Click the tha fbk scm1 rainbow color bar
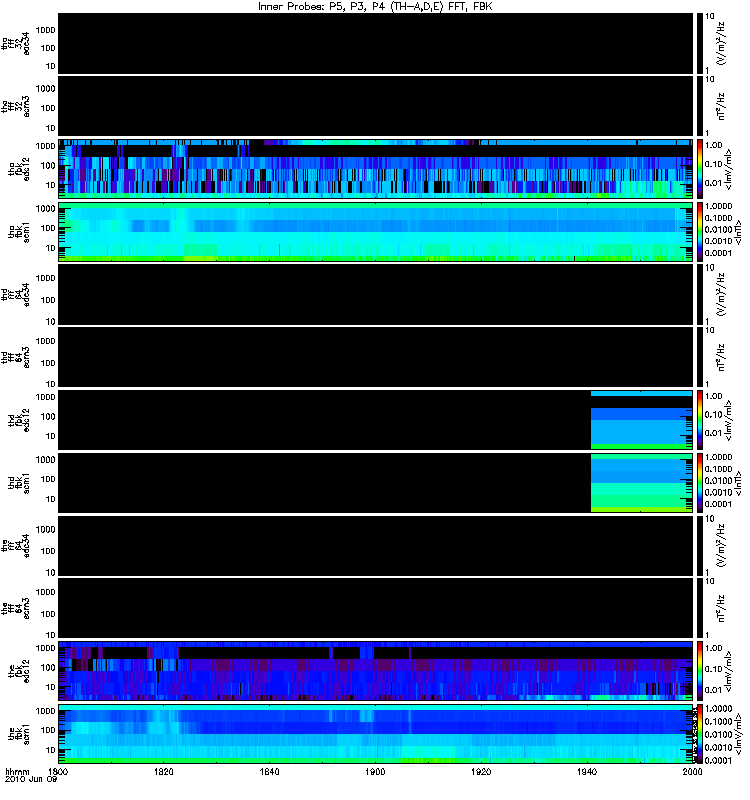 (700, 232)
